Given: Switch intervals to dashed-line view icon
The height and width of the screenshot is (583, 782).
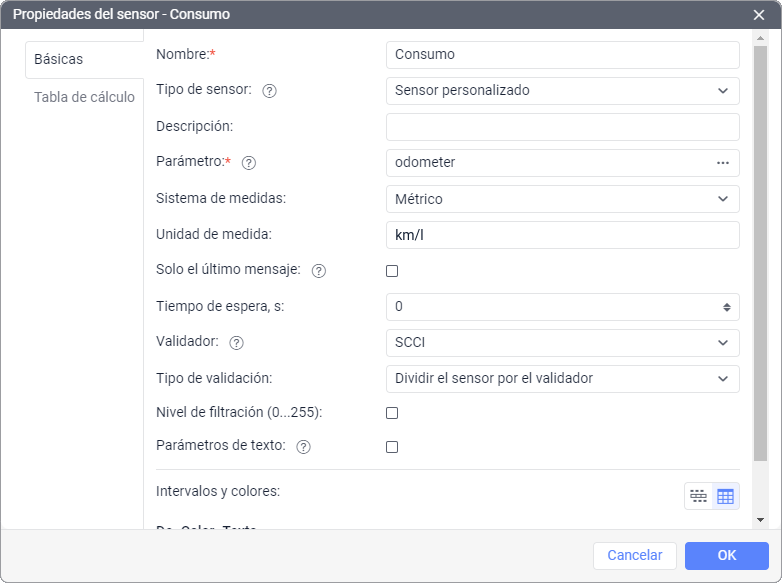Looking at the screenshot, I should coord(698,496).
